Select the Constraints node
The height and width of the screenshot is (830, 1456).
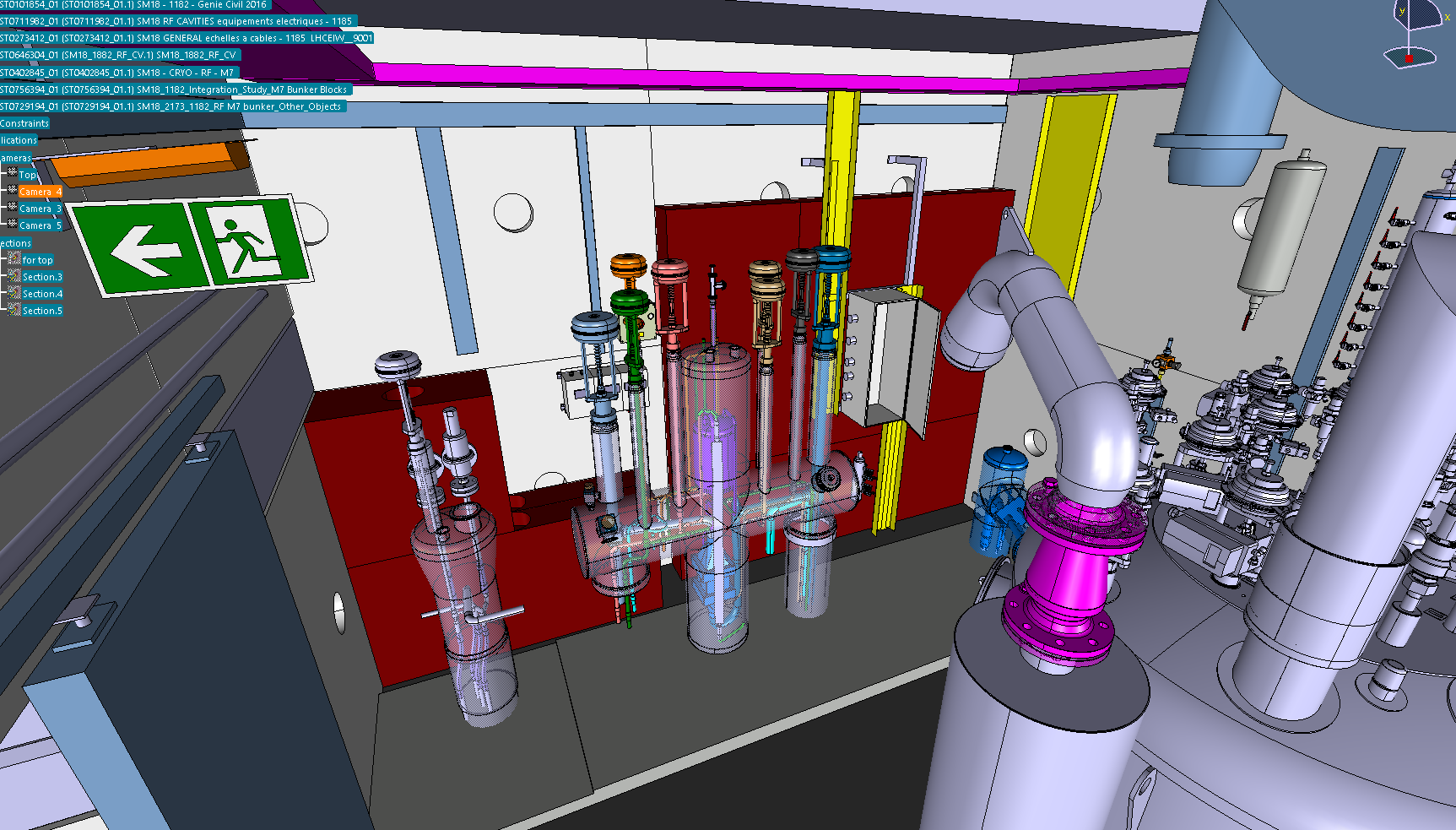25,123
